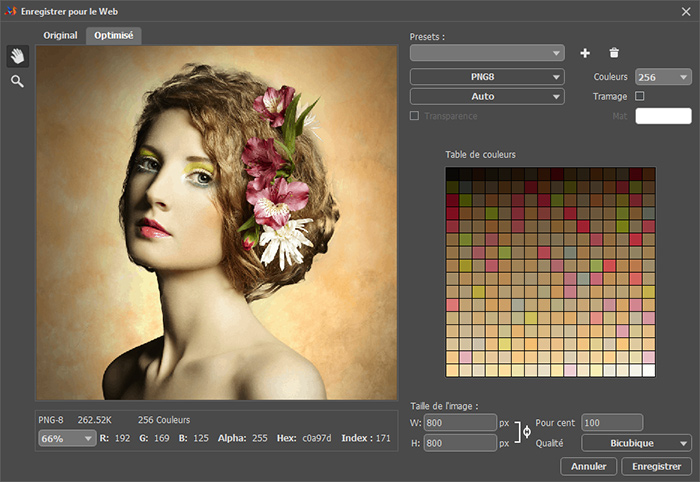
Task: Select the Hand pan tool
Action: coord(17,56)
